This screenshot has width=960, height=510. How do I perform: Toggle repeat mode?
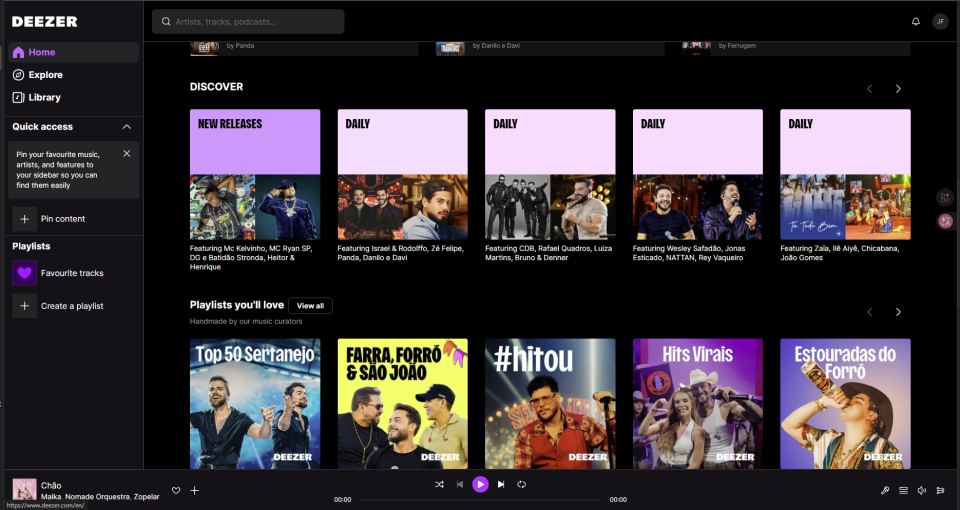521,484
